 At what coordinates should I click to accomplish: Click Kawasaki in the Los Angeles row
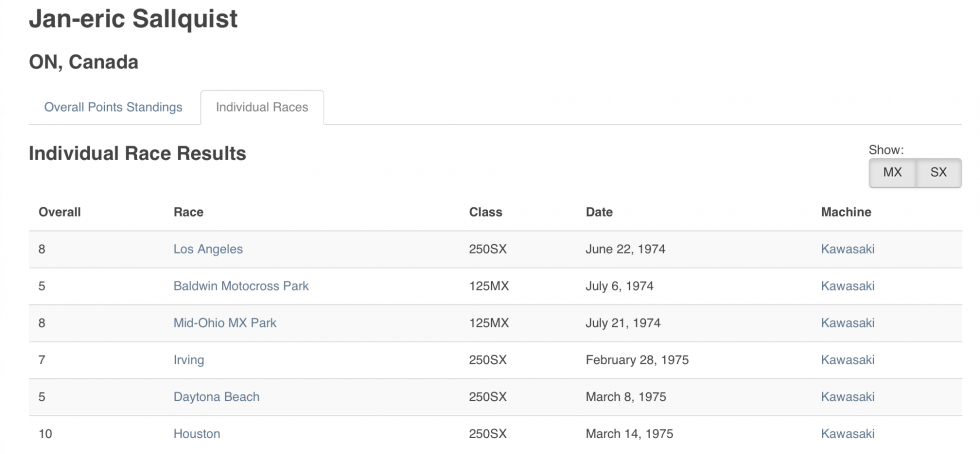(847, 249)
